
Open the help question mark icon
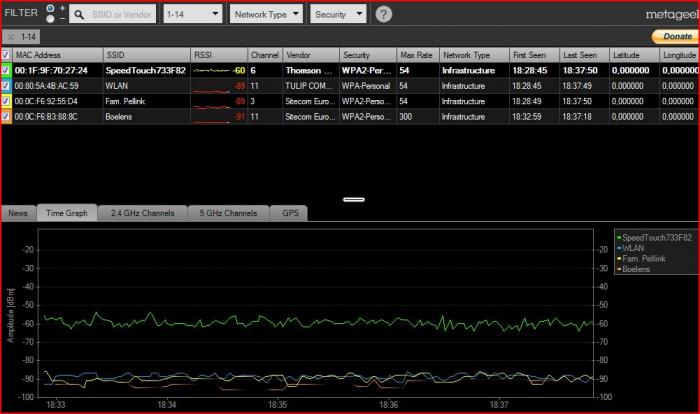383,14
